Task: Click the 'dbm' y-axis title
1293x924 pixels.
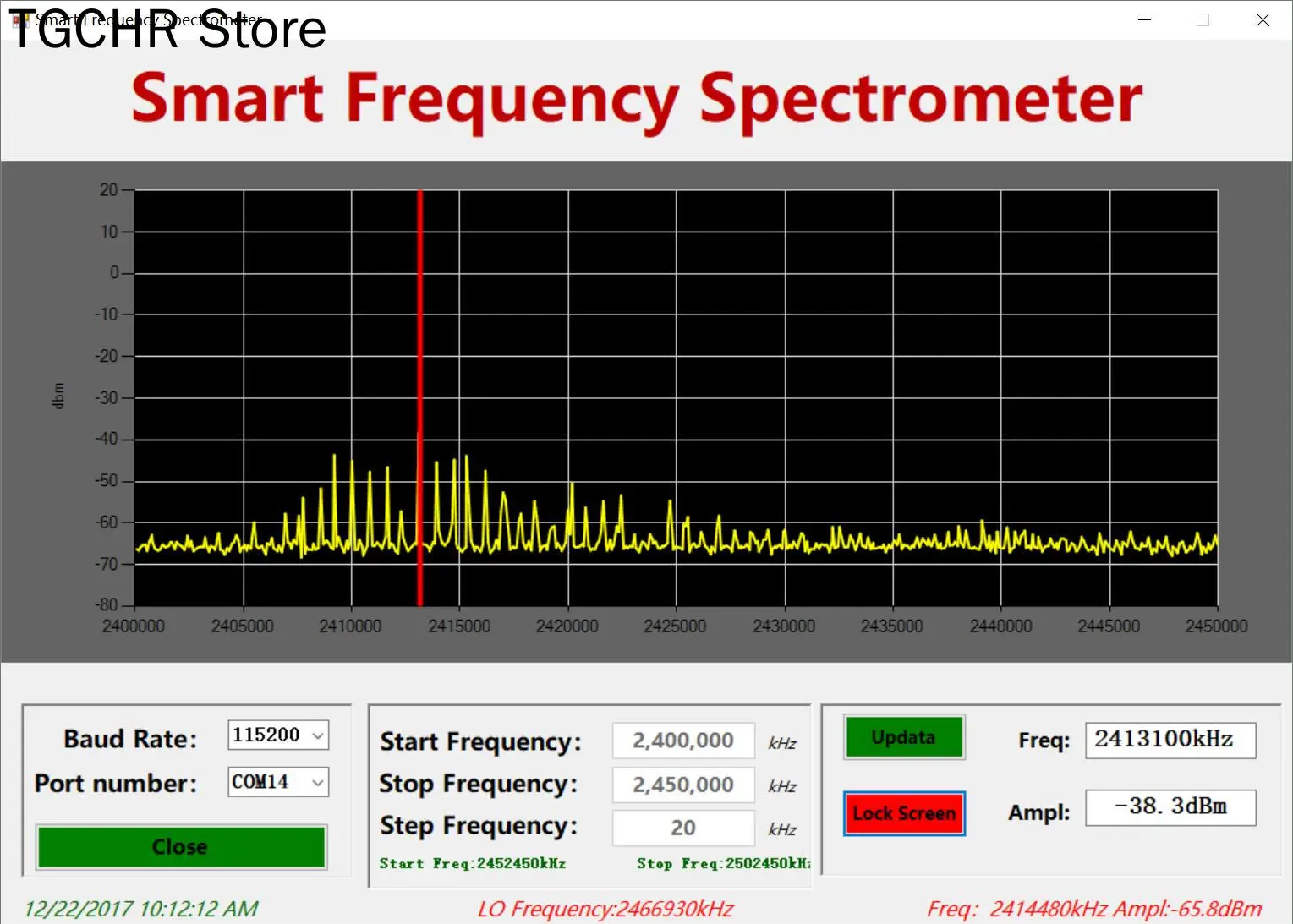Action: (x=58, y=396)
